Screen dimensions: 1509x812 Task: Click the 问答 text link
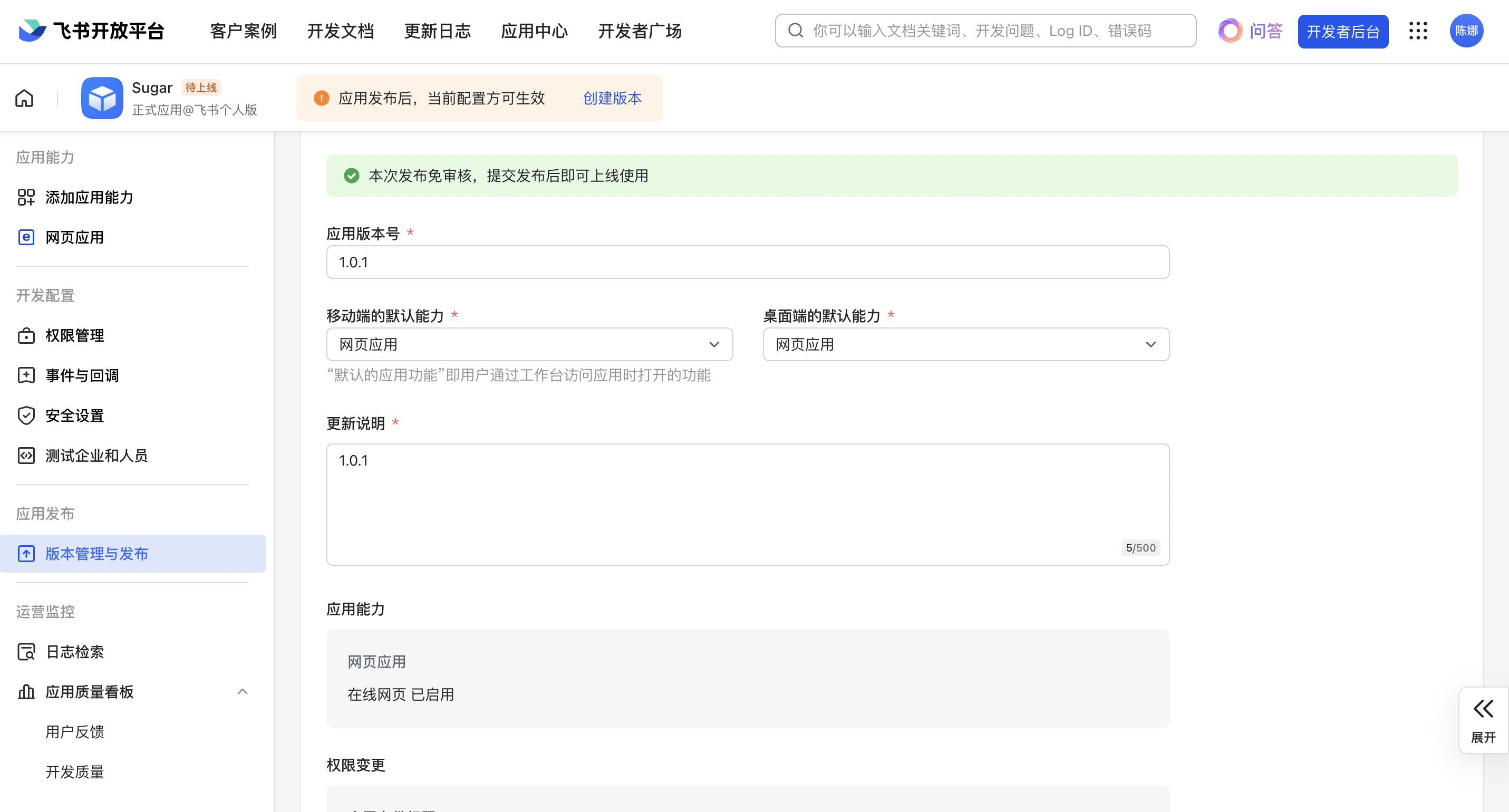tap(1266, 31)
